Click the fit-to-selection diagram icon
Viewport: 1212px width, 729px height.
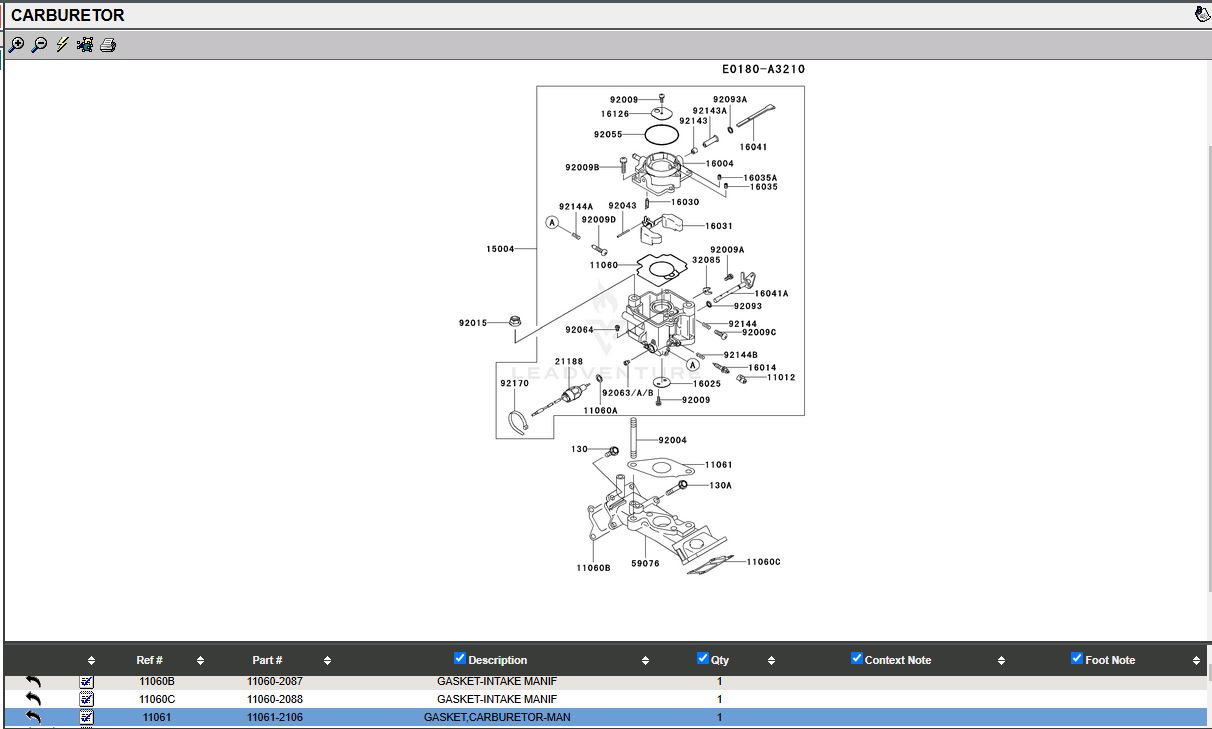85,45
